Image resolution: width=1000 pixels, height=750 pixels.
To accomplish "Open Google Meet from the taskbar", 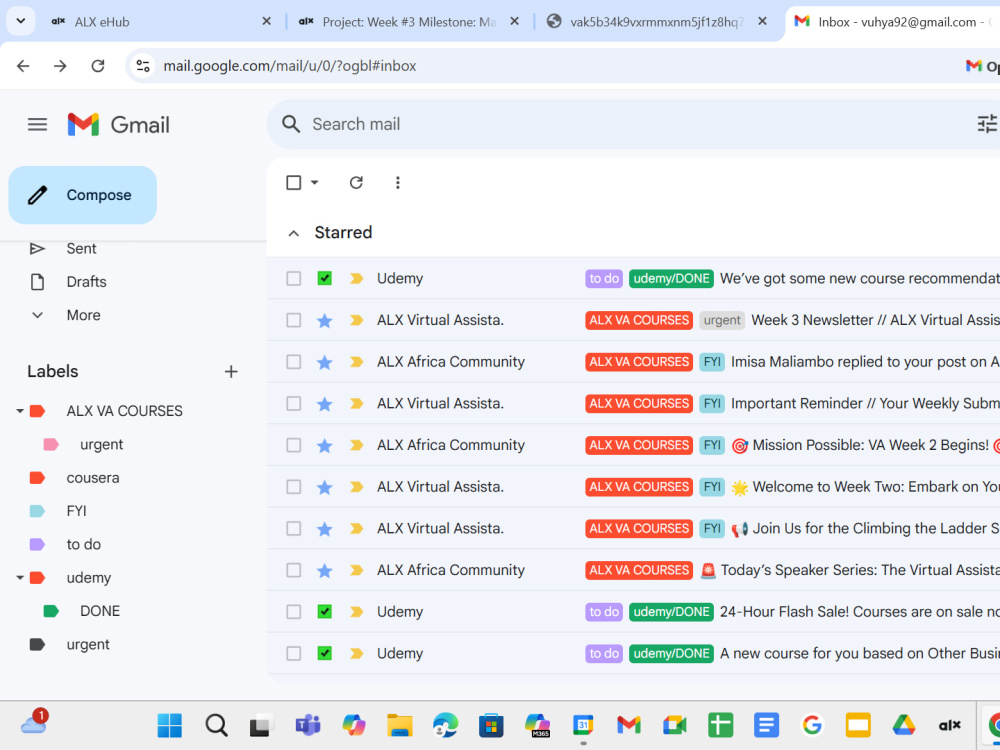I will [675, 725].
